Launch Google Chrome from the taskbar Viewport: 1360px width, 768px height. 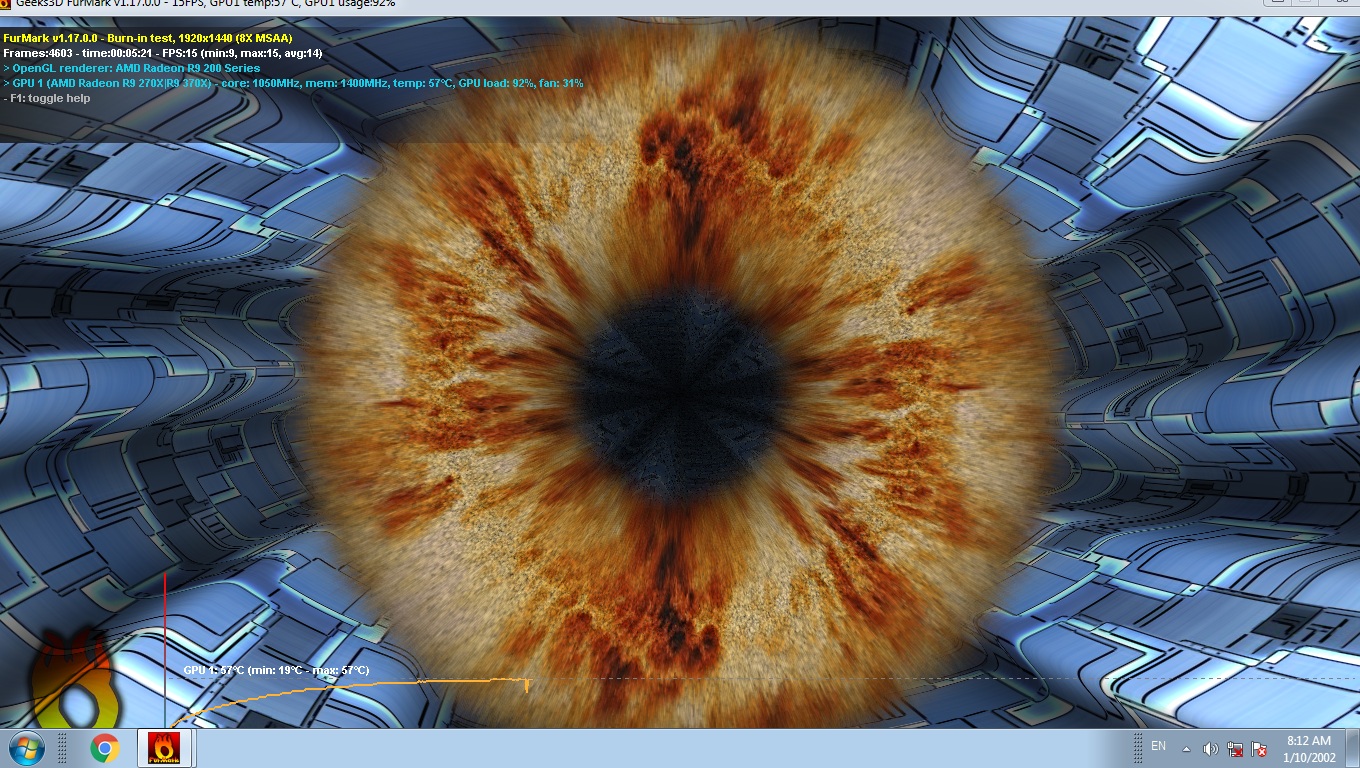tap(105, 748)
